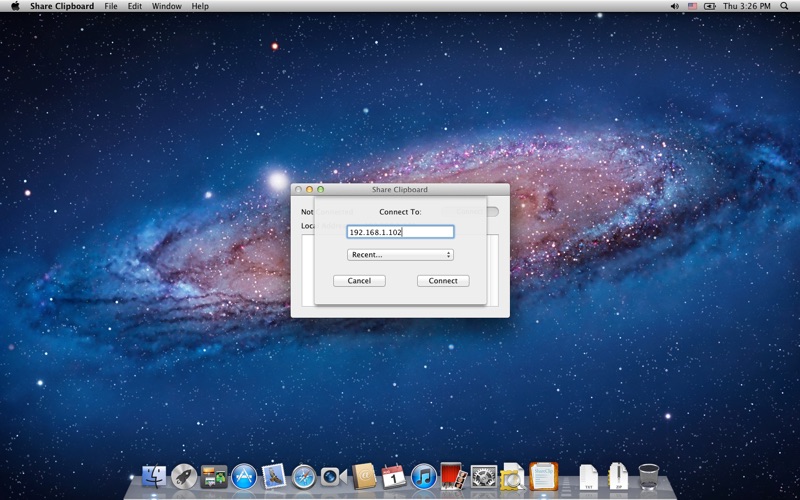Open Finder from the Dock
This screenshot has height=500, width=800.
[154, 477]
